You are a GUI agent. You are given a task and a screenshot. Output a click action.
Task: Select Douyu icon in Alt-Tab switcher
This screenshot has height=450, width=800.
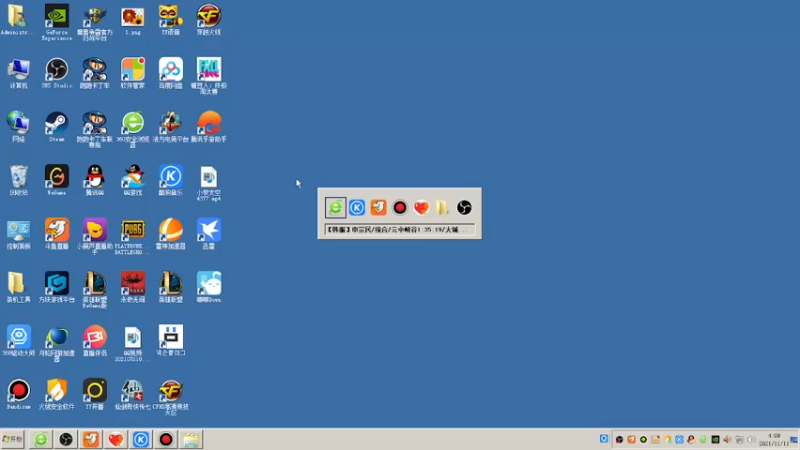click(379, 208)
